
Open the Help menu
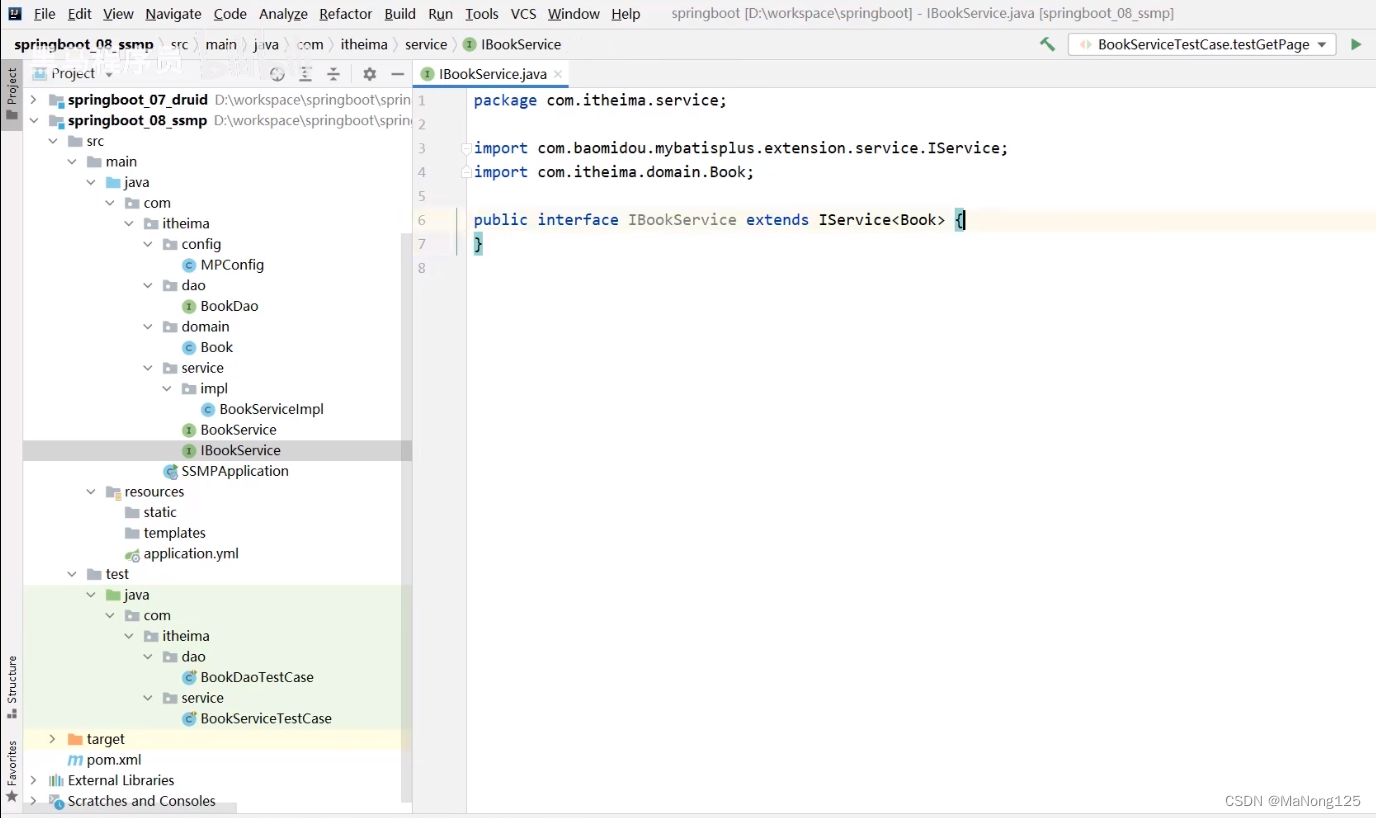[626, 14]
